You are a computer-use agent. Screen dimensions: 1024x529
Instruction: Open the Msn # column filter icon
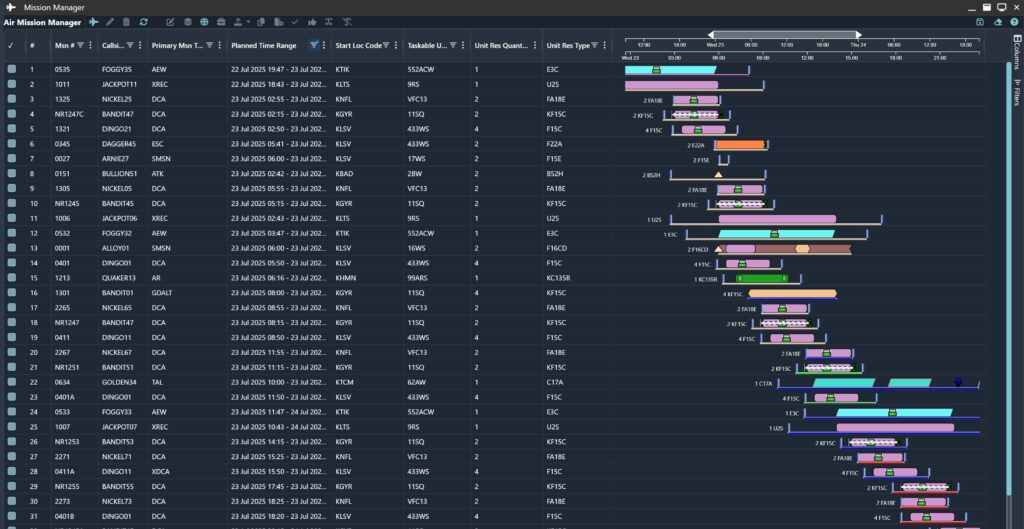[80, 46]
